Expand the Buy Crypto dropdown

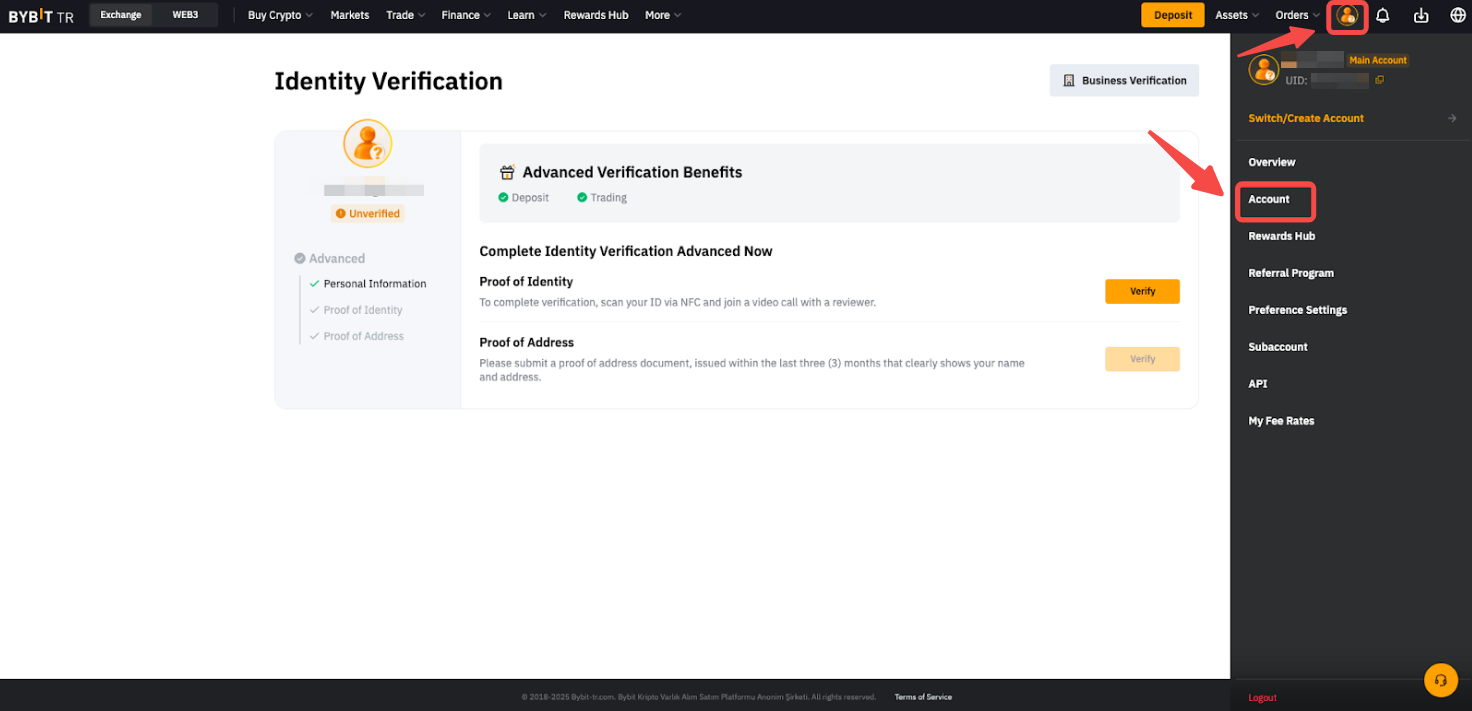coord(280,15)
